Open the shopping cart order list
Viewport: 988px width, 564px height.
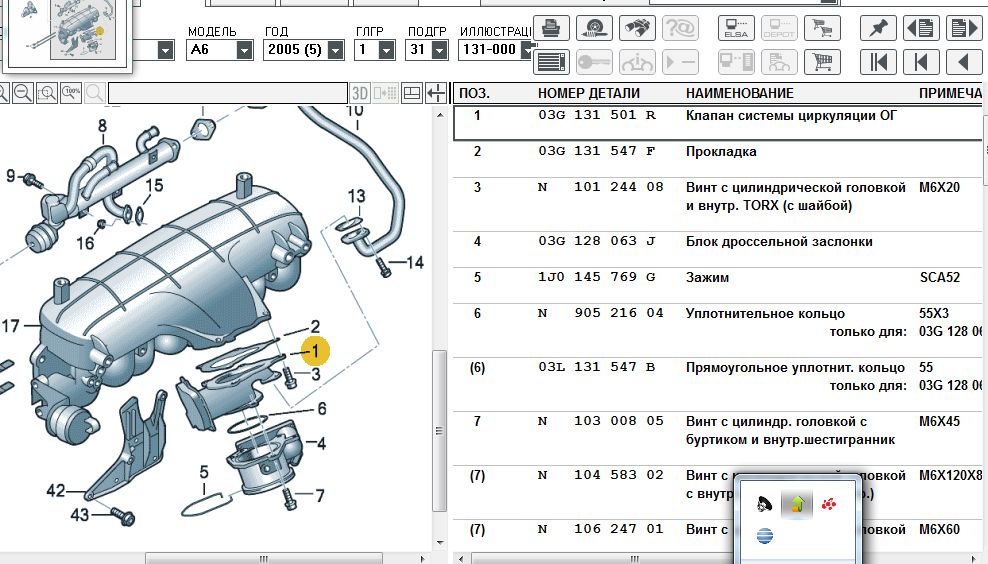click(822, 63)
